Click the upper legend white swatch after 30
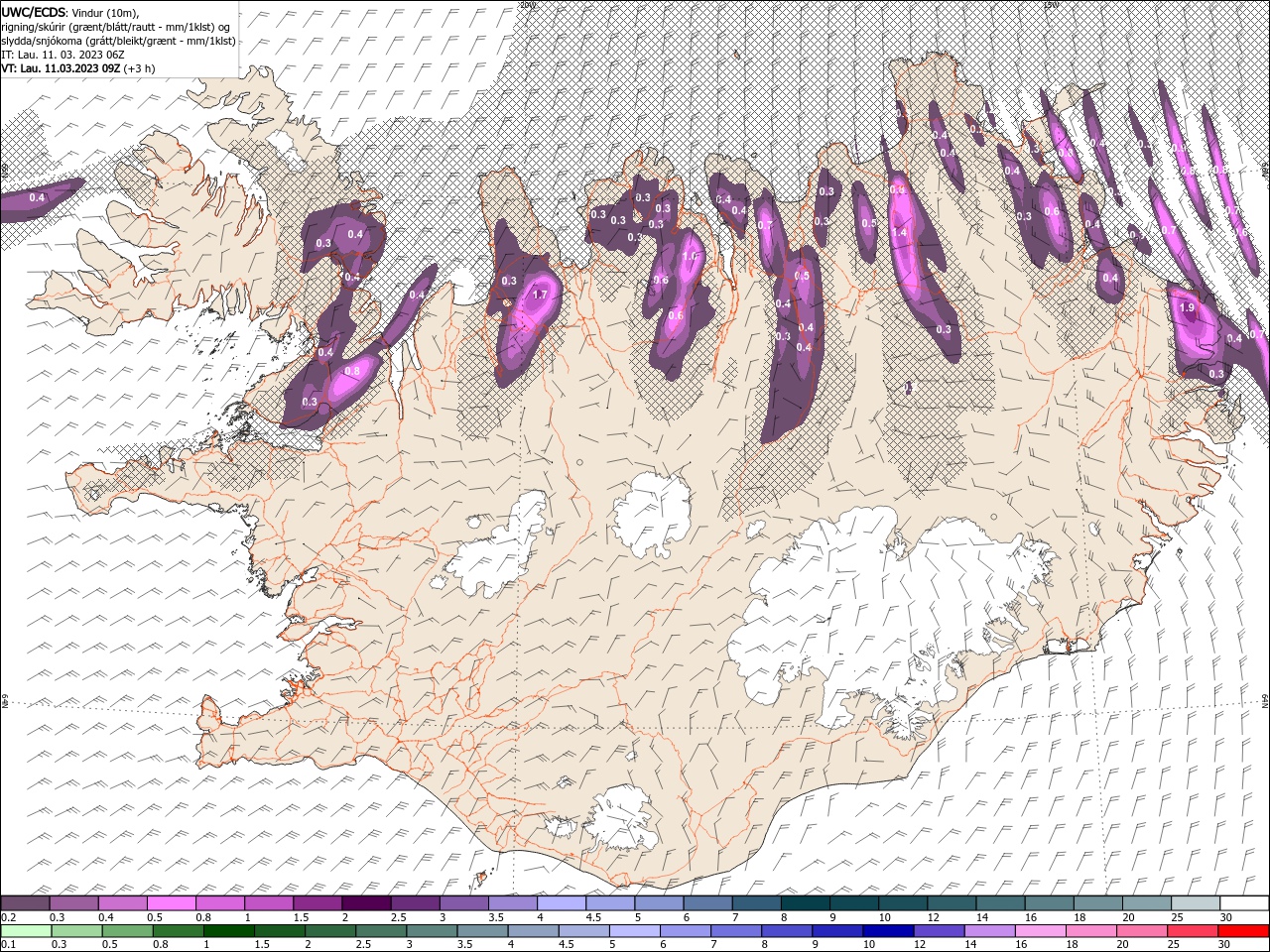1270x952 pixels. [x=1244, y=903]
